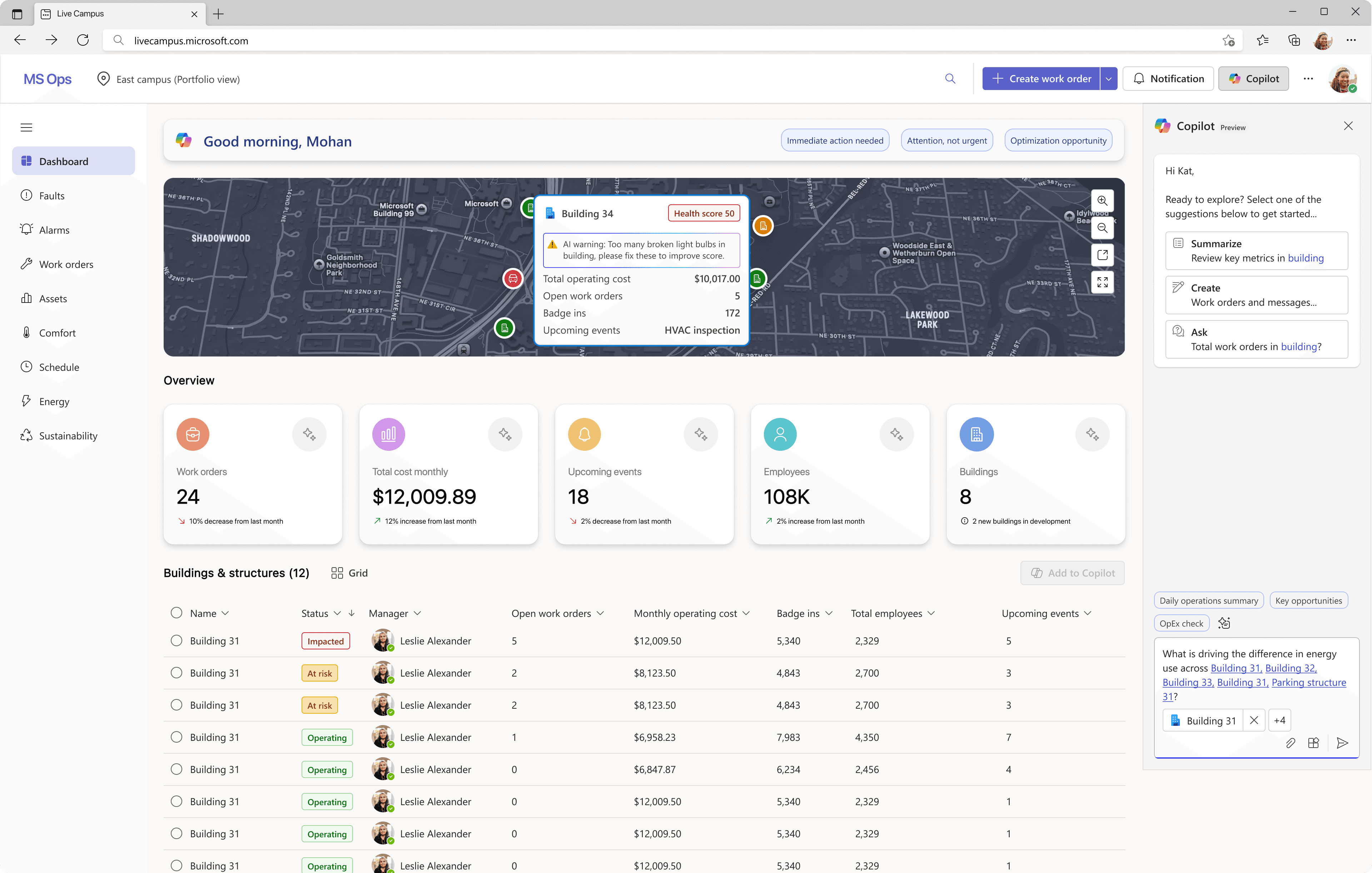Image resolution: width=1372 pixels, height=873 pixels.
Task: Click the map zoom-in magnifier icon
Action: pos(1102,200)
